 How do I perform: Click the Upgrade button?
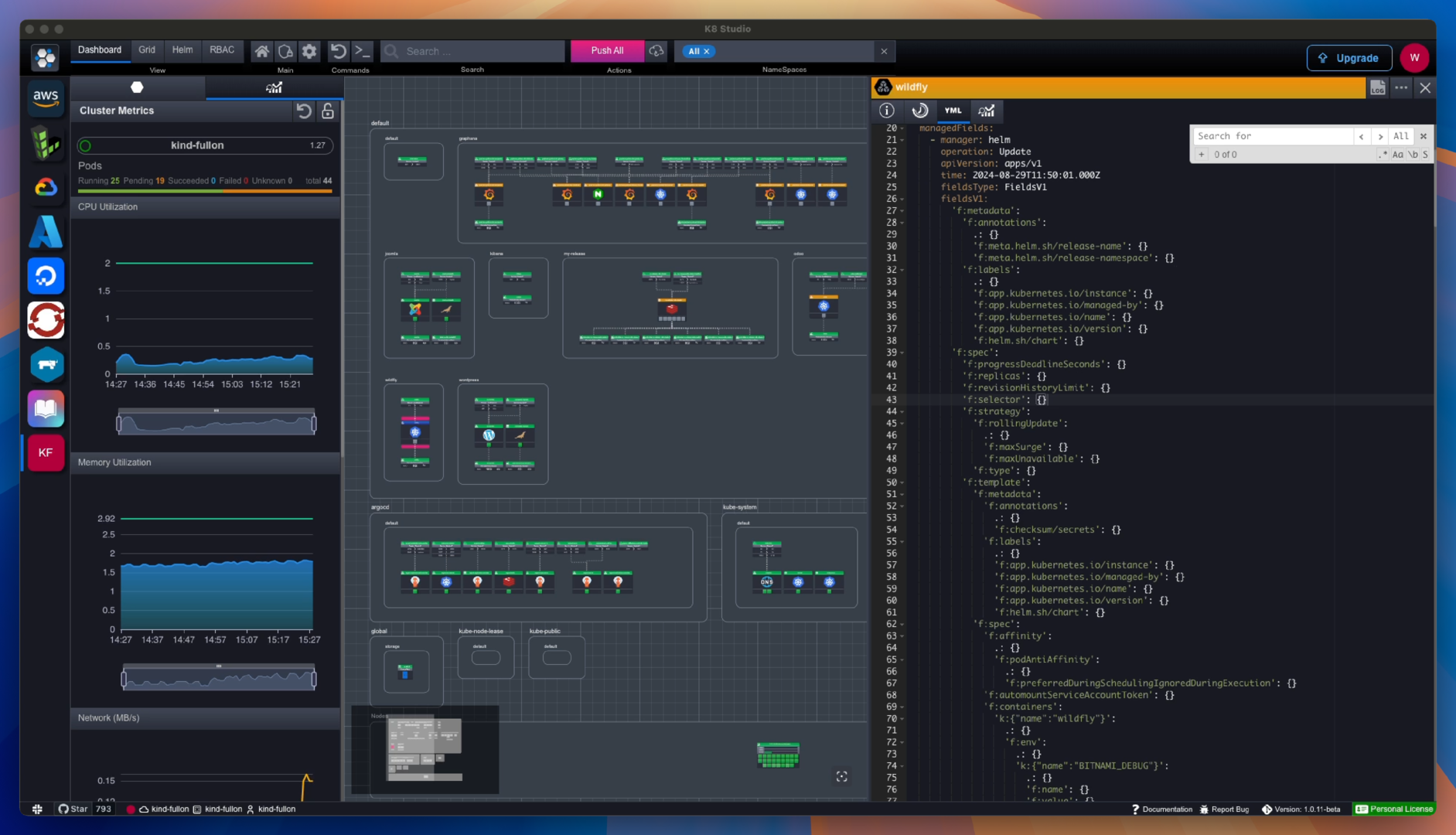tap(1349, 58)
